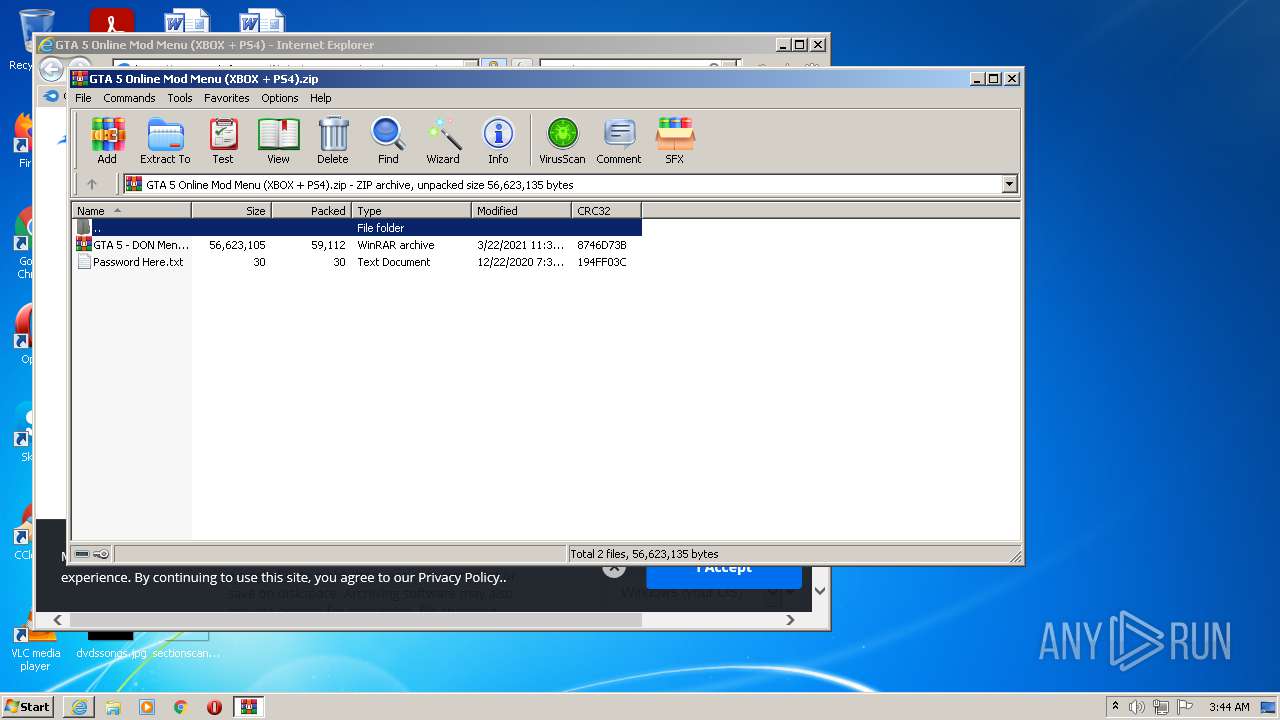Open the Windows Start menu

[x=28, y=707]
